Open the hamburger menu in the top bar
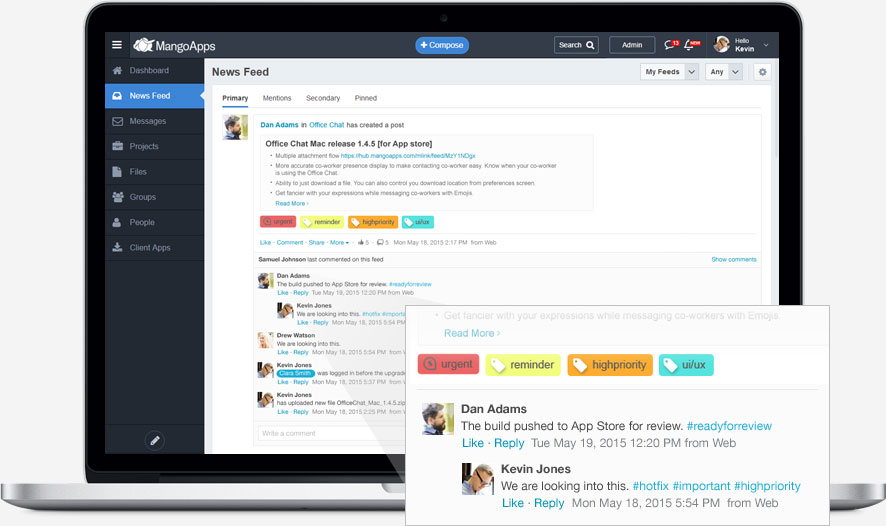Viewport: 886px width, 526px height. (x=117, y=45)
